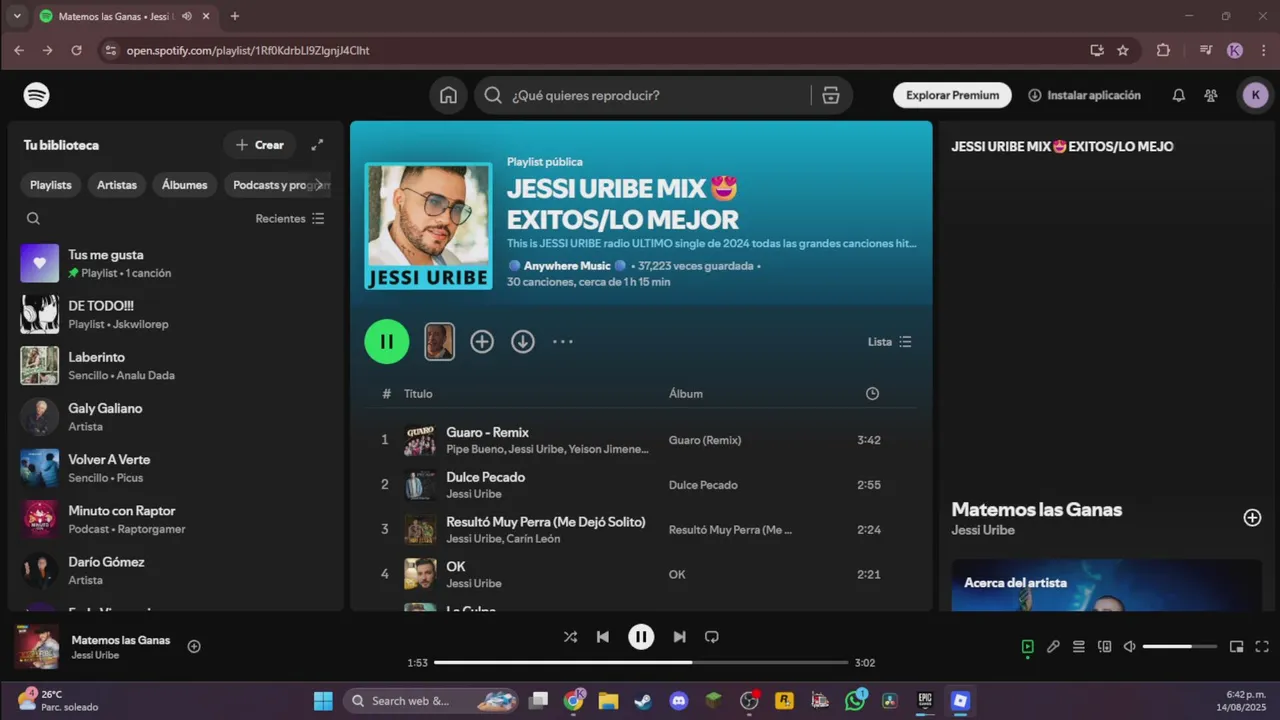The image size is (1280, 720).
Task: Open the Lista view options dropdown
Action: (x=890, y=342)
